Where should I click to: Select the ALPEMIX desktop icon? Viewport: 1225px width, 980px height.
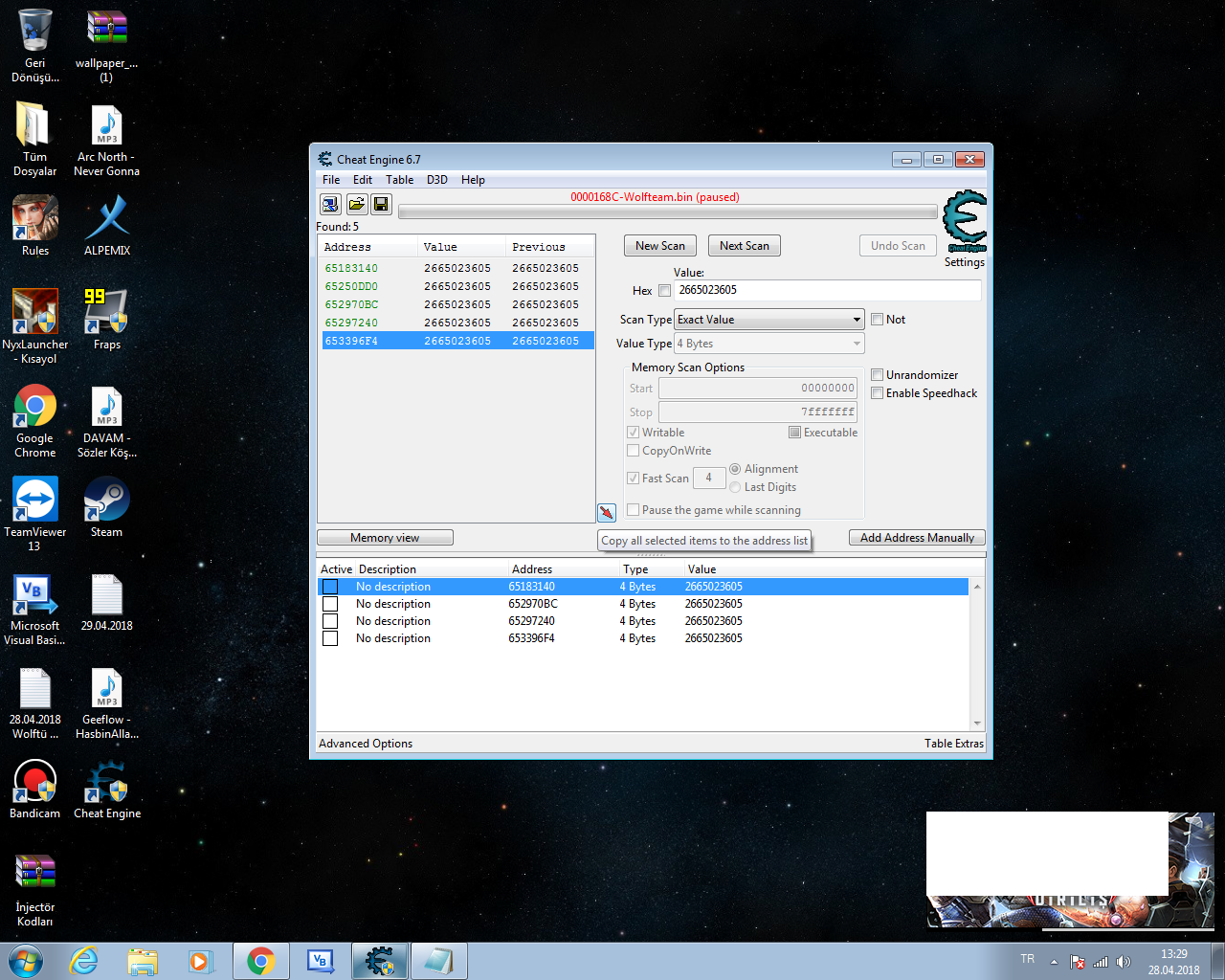[x=107, y=226]
